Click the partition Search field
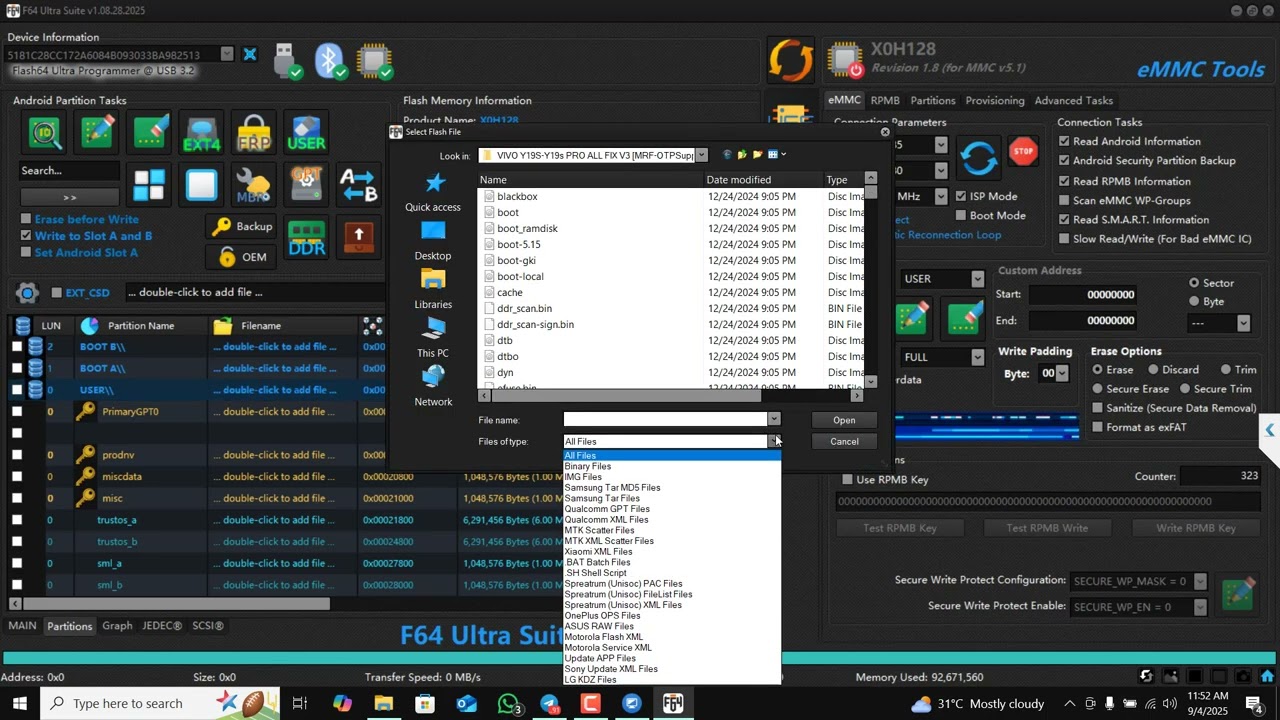This screenshot has width=1280, height=720. 69,171
